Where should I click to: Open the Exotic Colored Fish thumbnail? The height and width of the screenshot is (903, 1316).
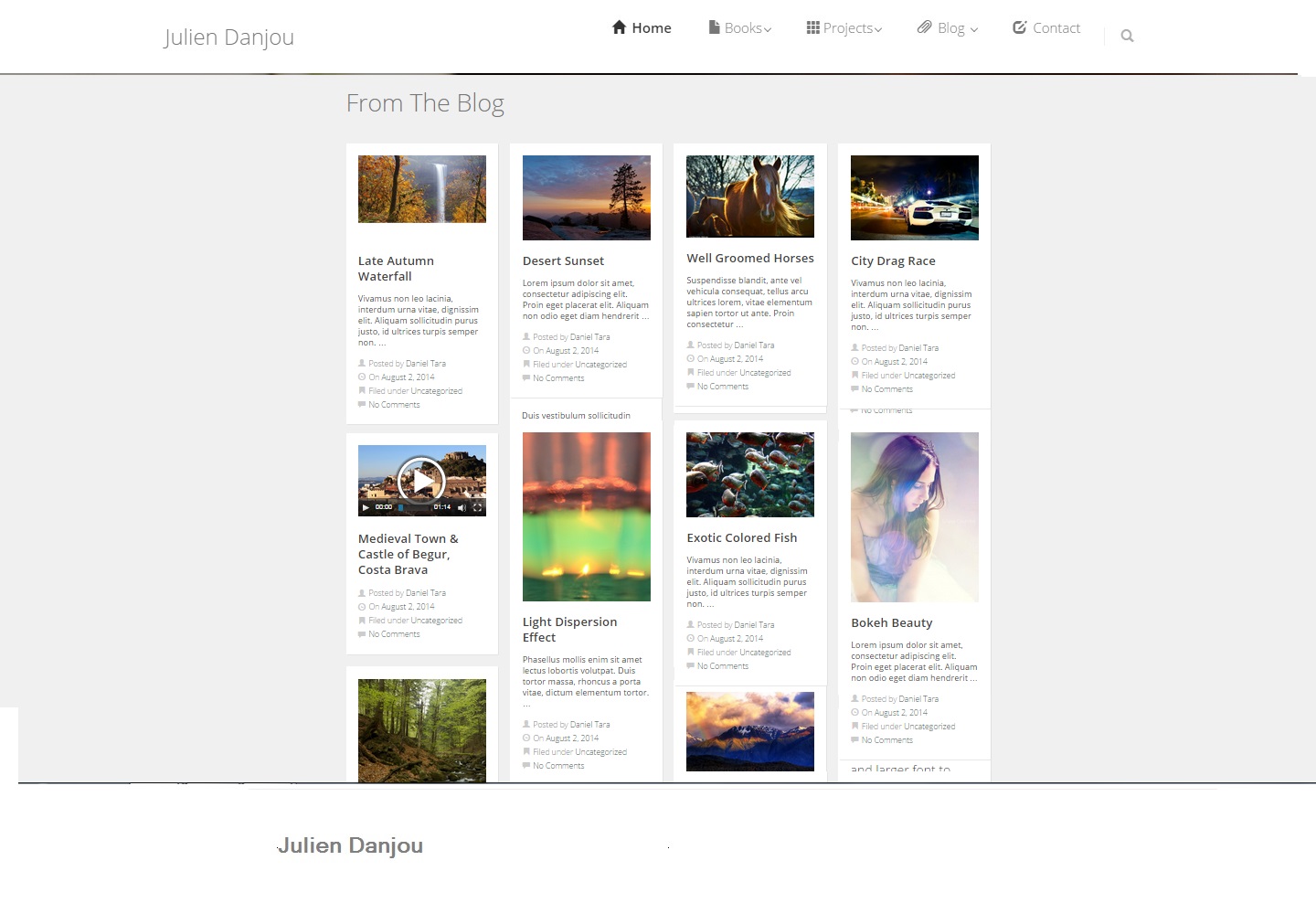tap(750, 474)
